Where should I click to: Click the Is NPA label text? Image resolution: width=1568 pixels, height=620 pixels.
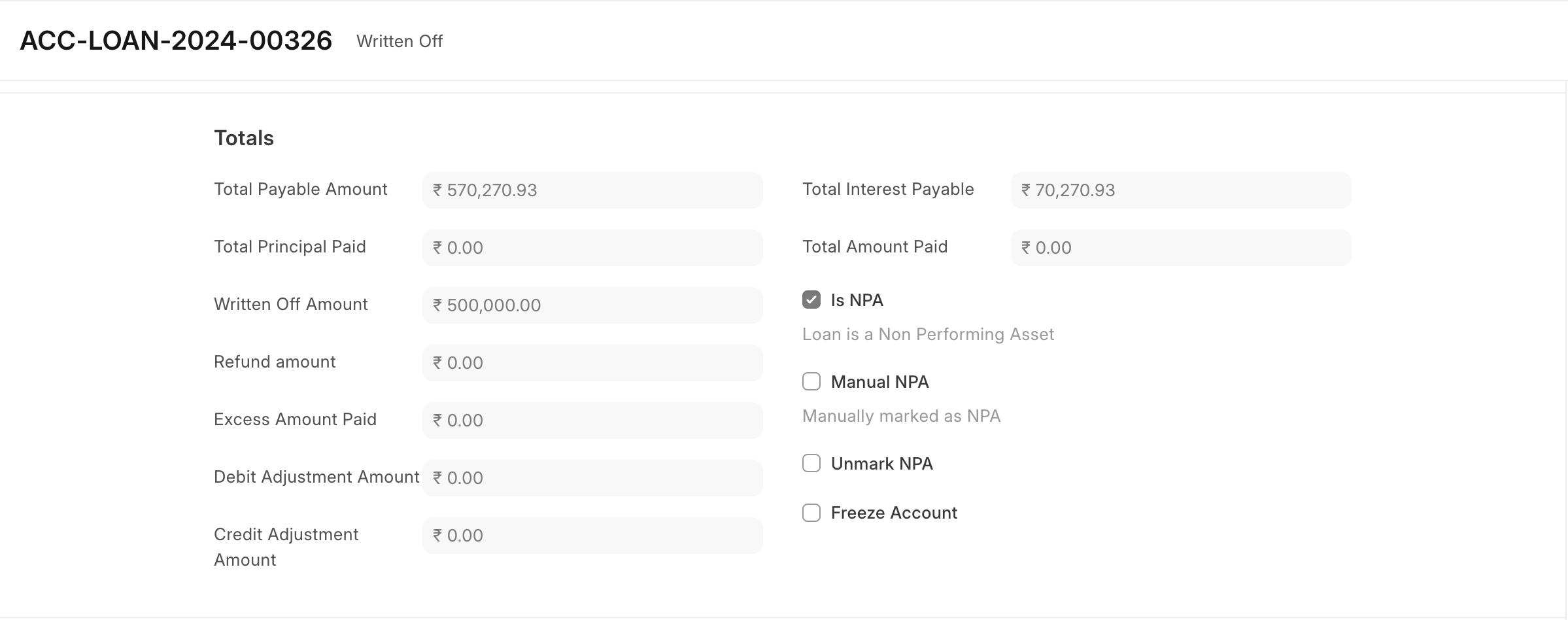[857, 300]
